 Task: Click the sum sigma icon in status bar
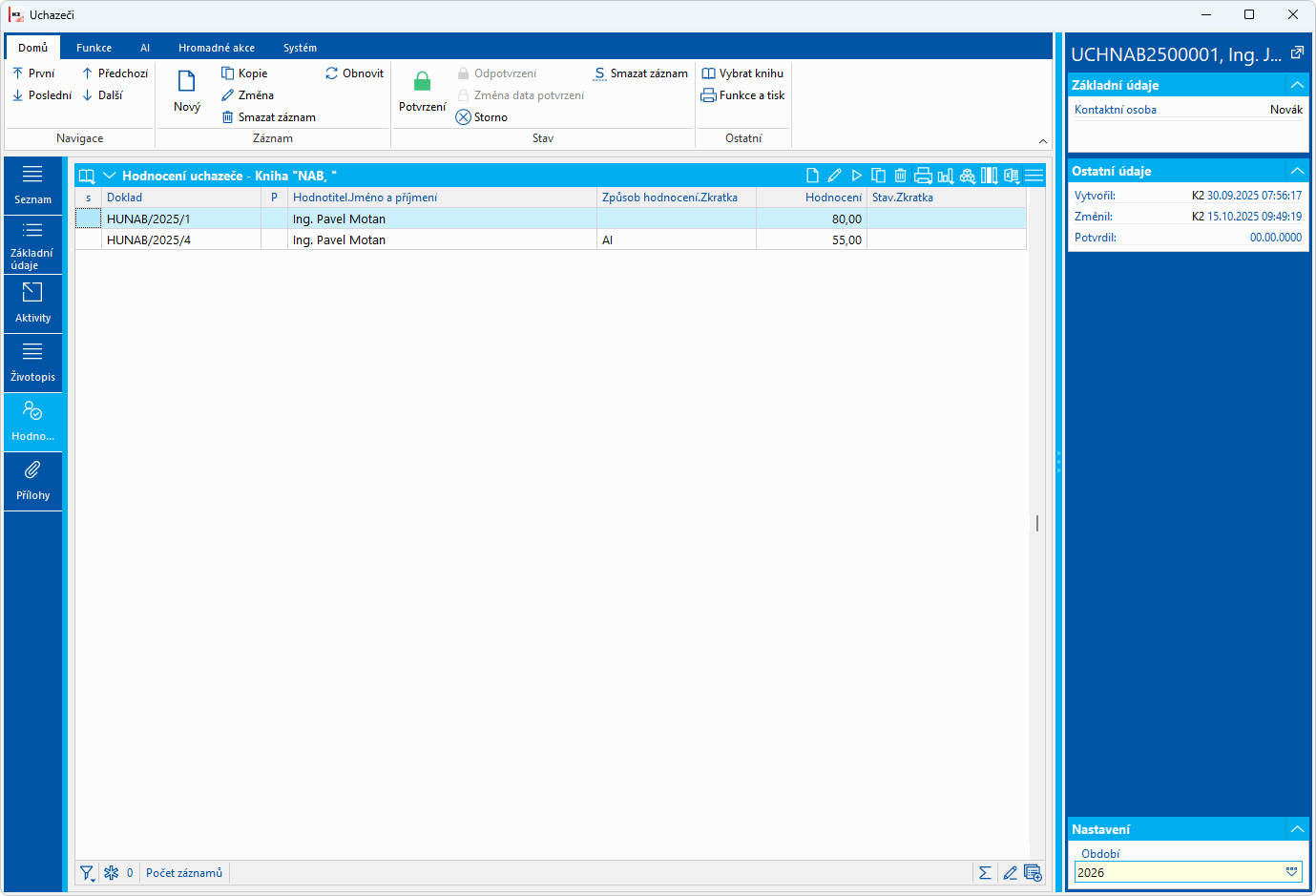click(985, 873)
